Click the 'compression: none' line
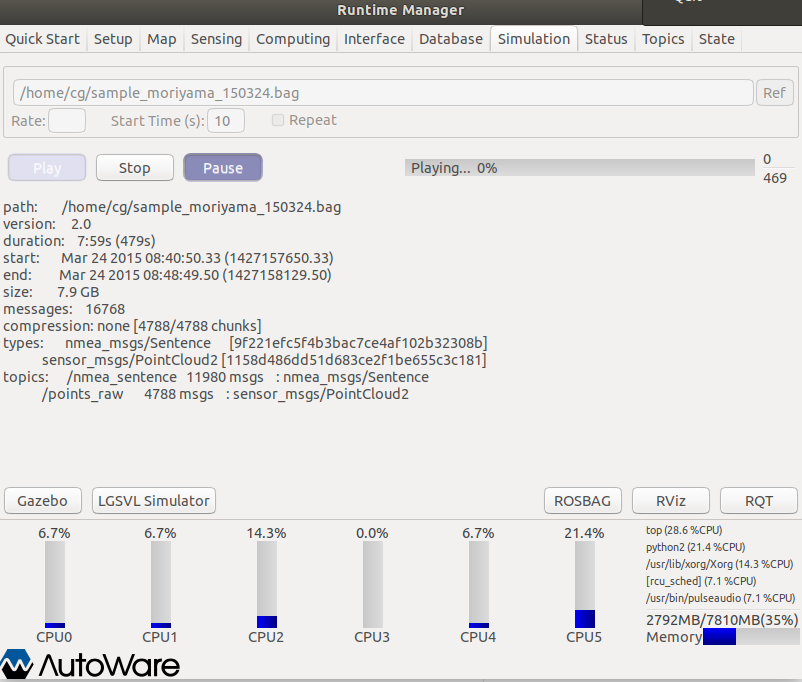This screenshot has width=802, height=682. [x=132, y=326]
